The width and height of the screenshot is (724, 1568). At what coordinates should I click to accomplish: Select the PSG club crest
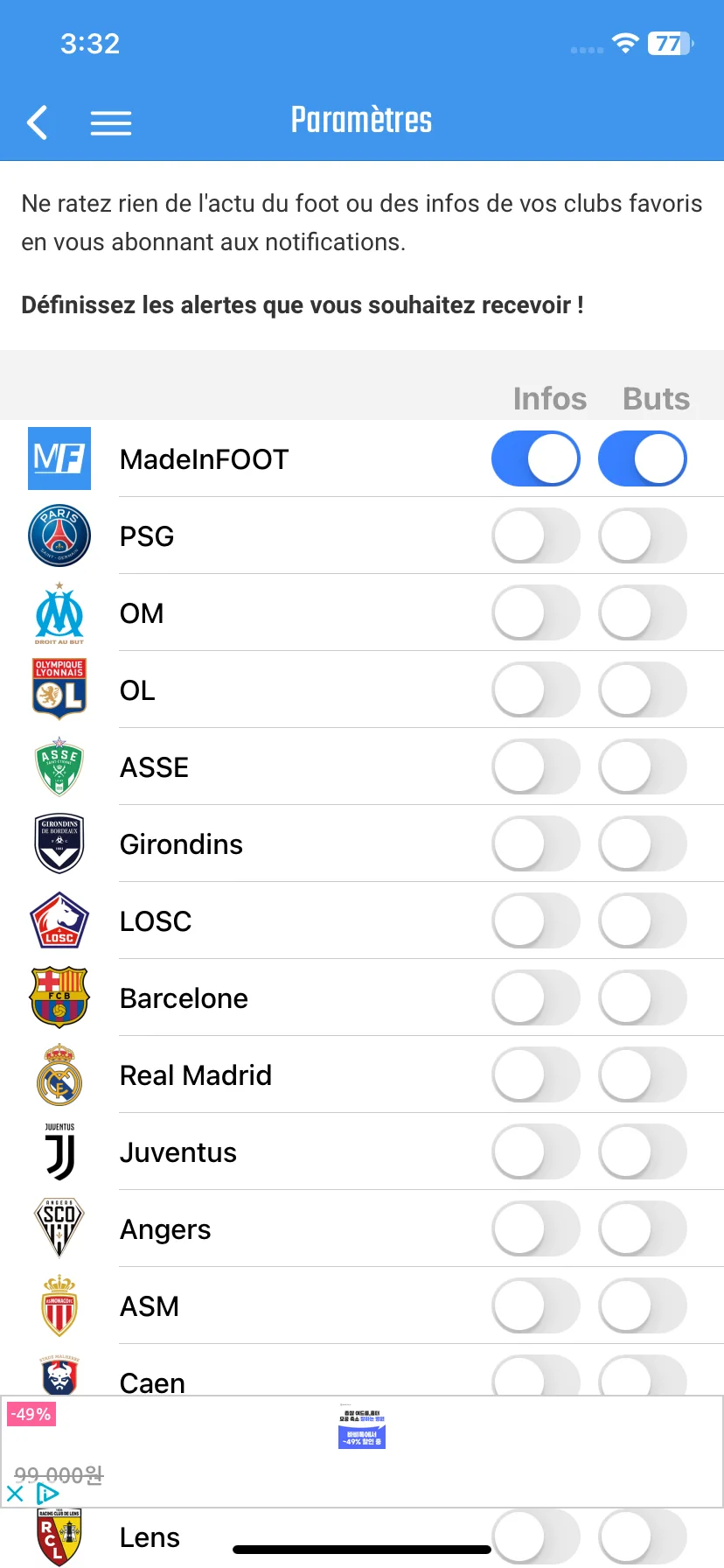(x=59, y=535)
